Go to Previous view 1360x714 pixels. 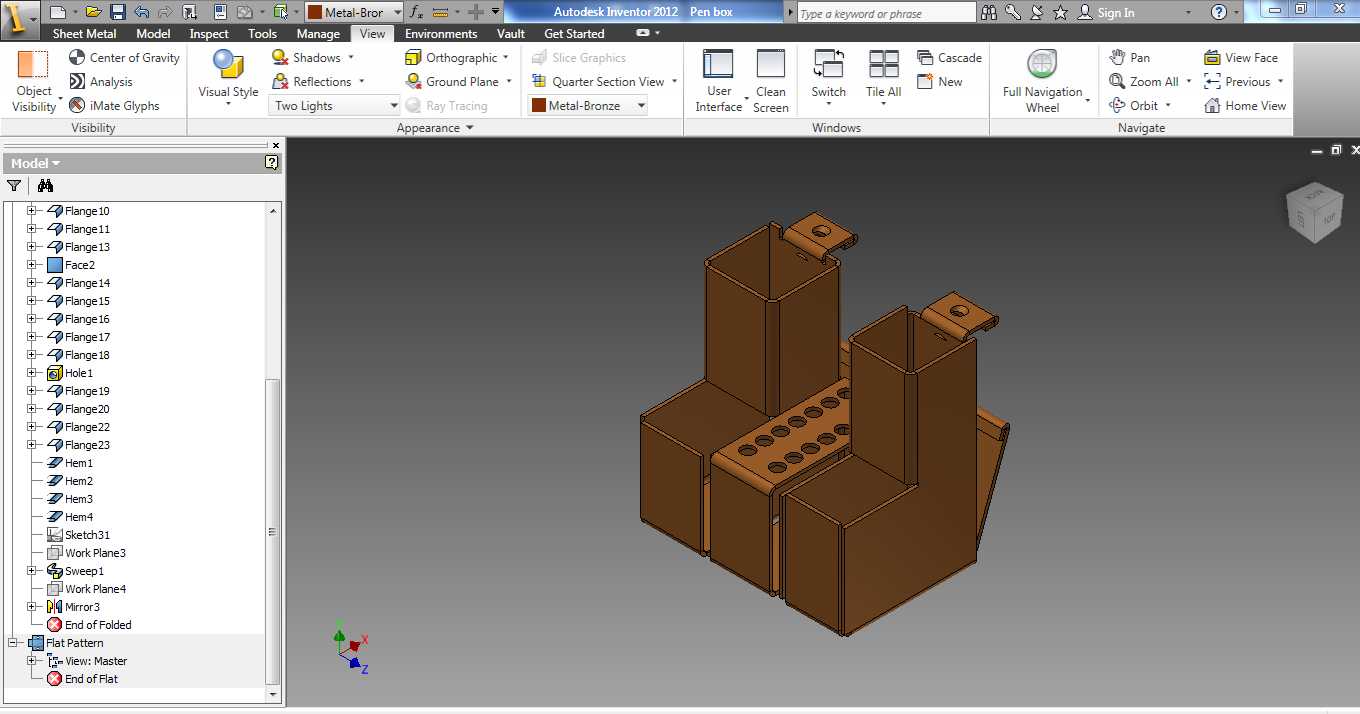coord(1237,81)
